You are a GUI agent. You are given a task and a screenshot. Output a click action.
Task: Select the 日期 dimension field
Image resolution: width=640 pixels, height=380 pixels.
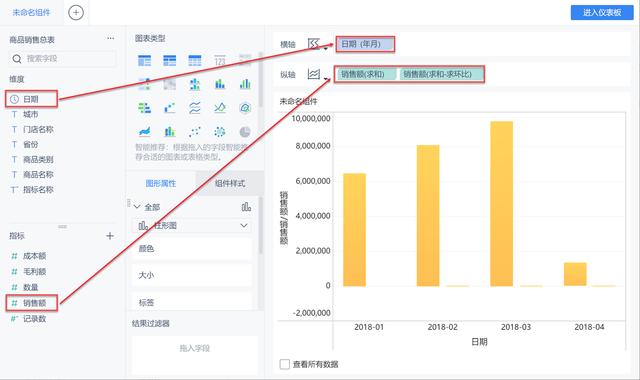click(x=31, y=99)
